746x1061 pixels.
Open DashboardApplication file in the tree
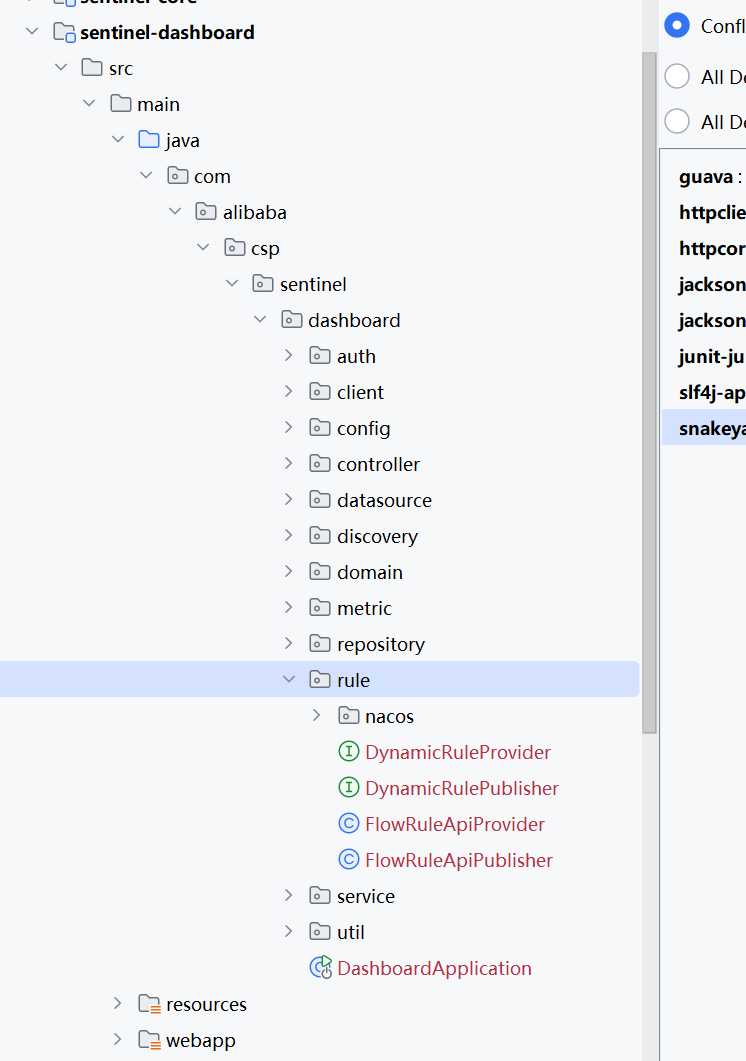[434, 968]
